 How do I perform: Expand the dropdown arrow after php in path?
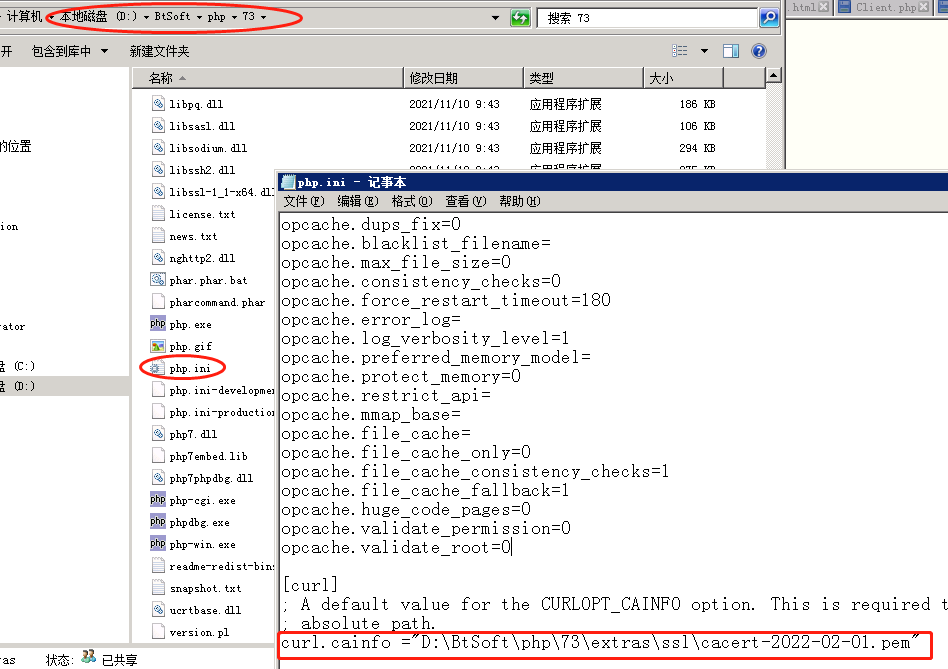[x=234, y=17]
